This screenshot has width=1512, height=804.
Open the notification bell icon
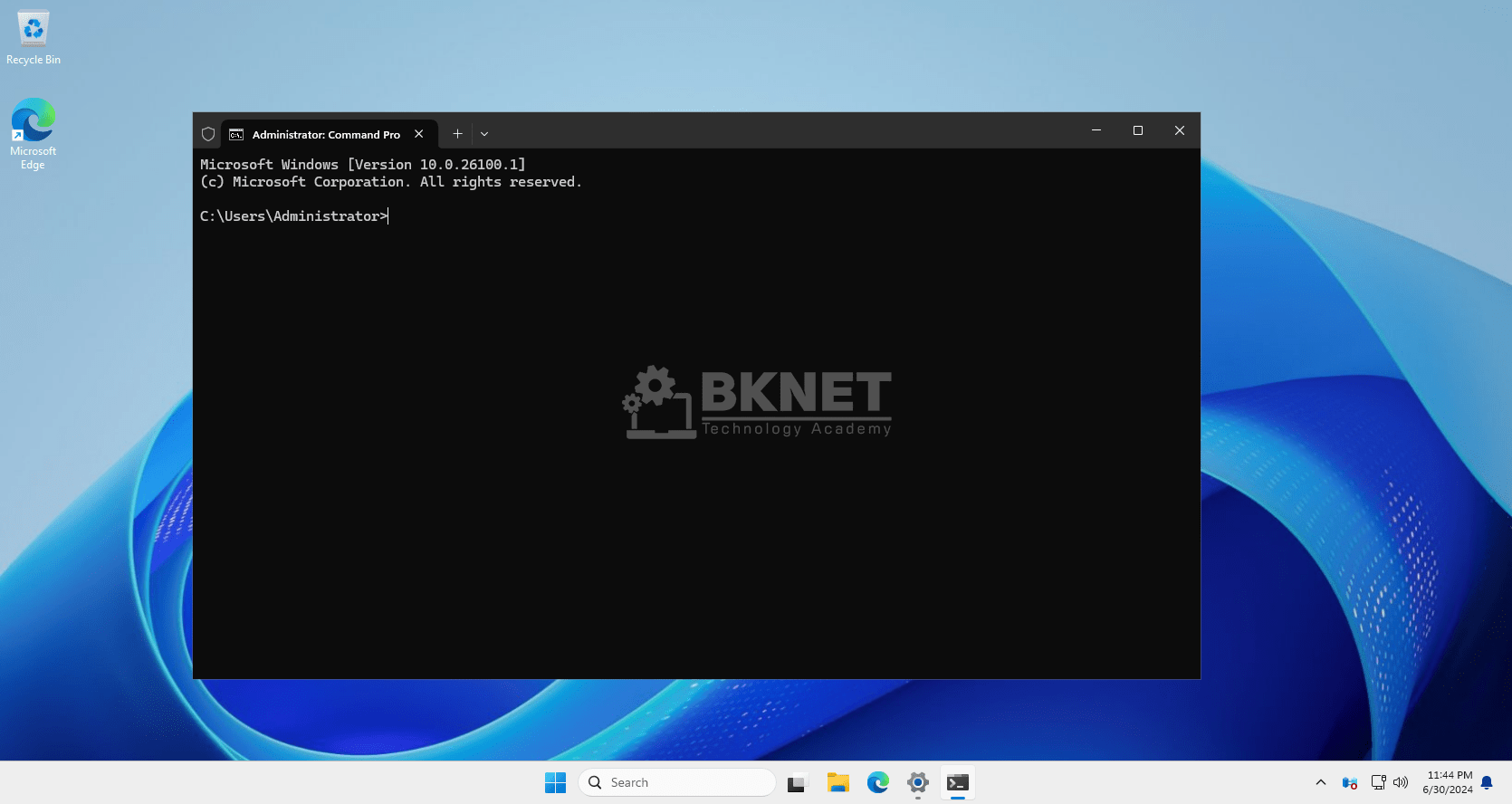1487,782
